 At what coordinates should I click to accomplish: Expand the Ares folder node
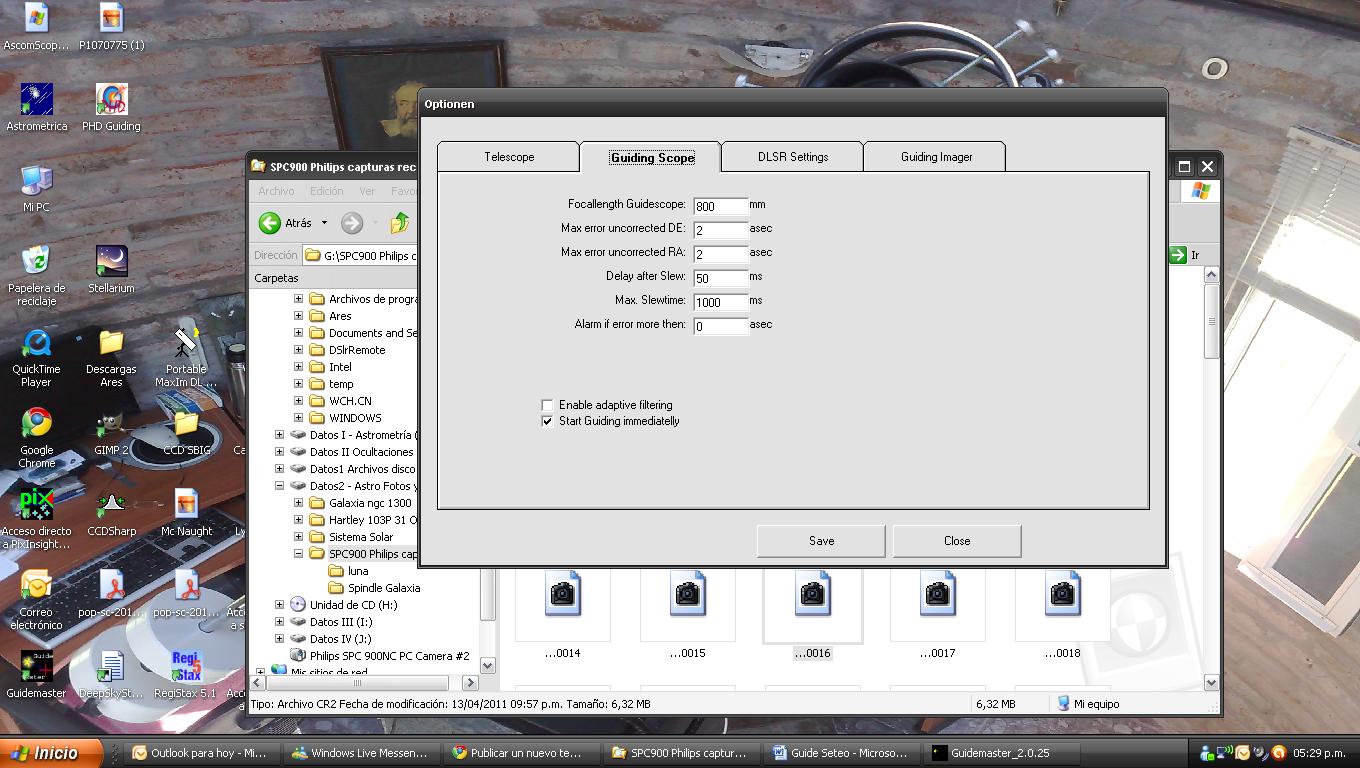298,316
